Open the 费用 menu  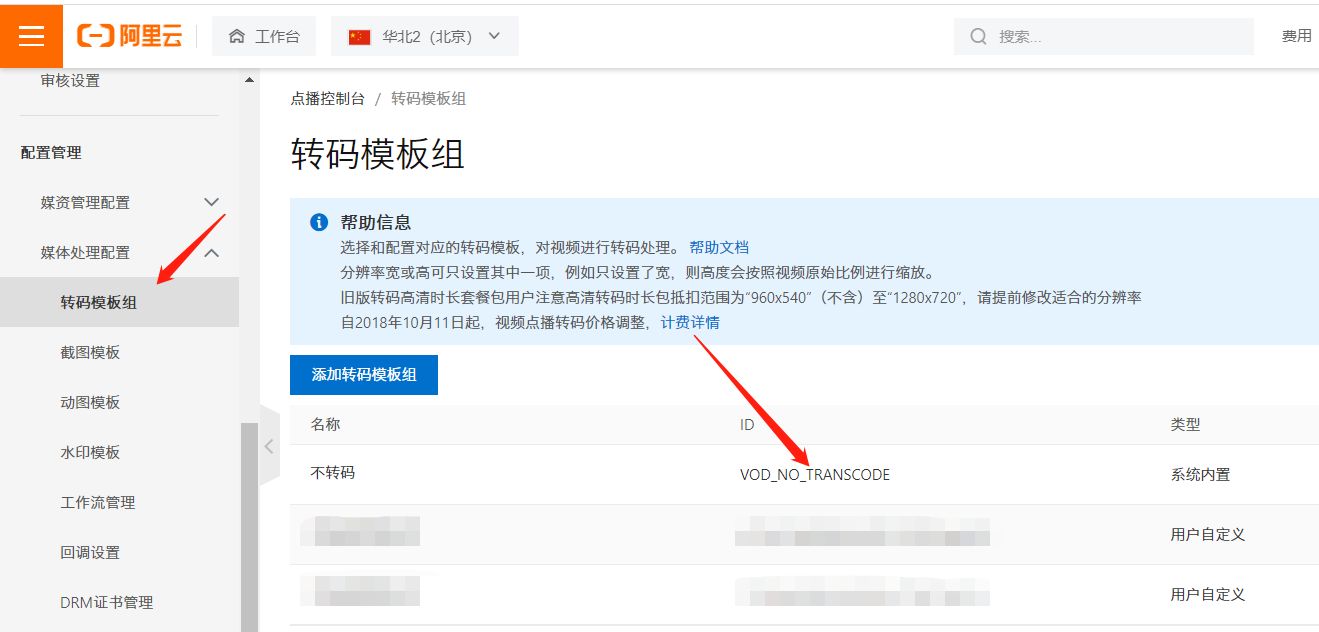click(x=1296, y=35)
